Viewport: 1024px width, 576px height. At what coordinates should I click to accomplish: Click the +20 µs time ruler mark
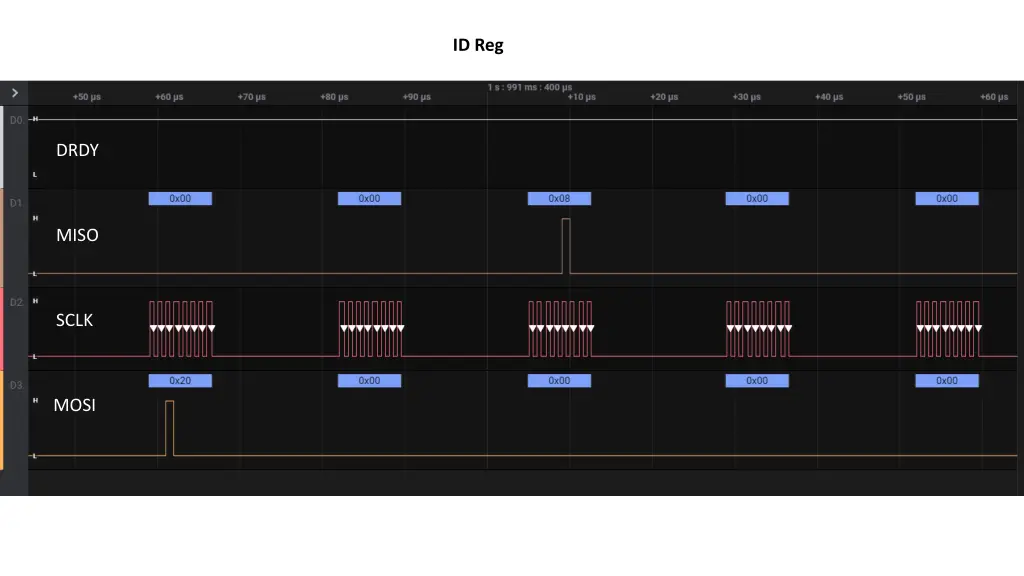click(x=664, y=97)
